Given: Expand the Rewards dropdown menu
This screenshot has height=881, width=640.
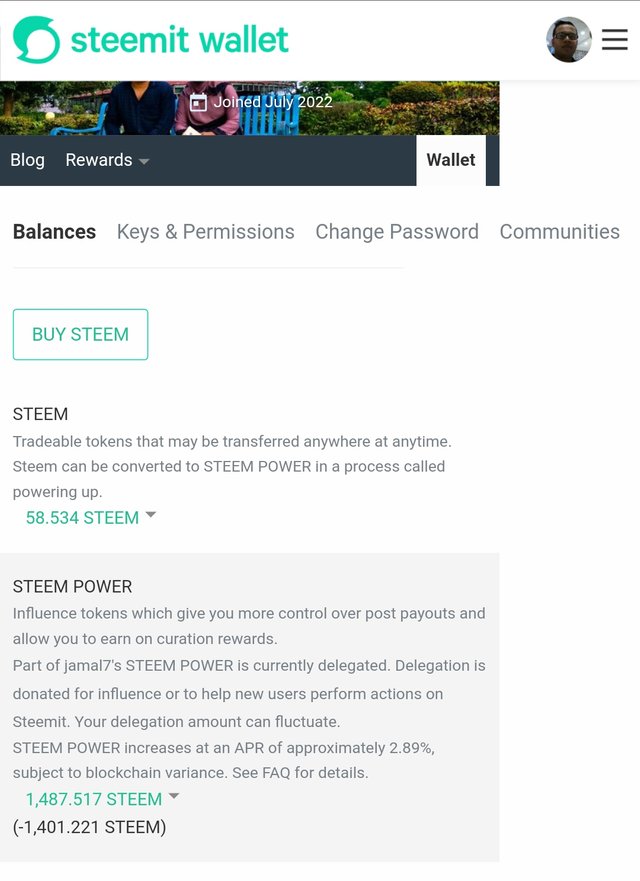Looking at the screenshot, I should pyautogui.click(x=99, y=160).
